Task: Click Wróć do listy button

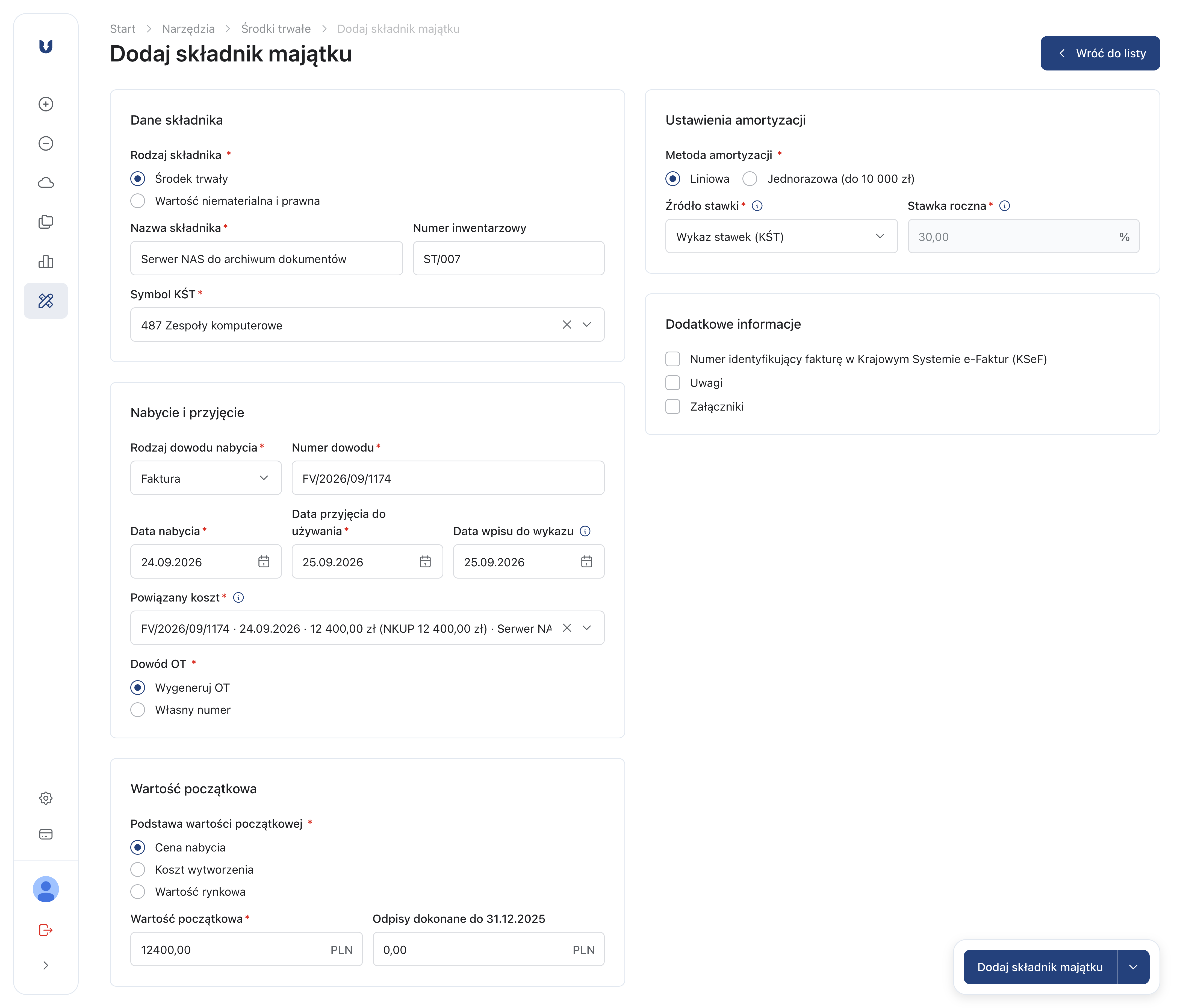Action: click(x=1100, y=53)
